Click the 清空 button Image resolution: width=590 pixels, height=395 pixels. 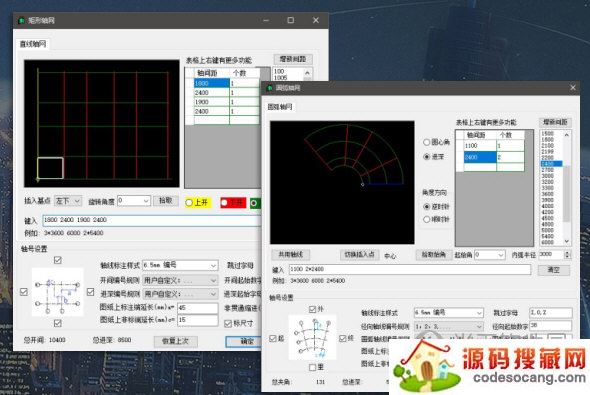pyautogui.click(x=554, y=270)
